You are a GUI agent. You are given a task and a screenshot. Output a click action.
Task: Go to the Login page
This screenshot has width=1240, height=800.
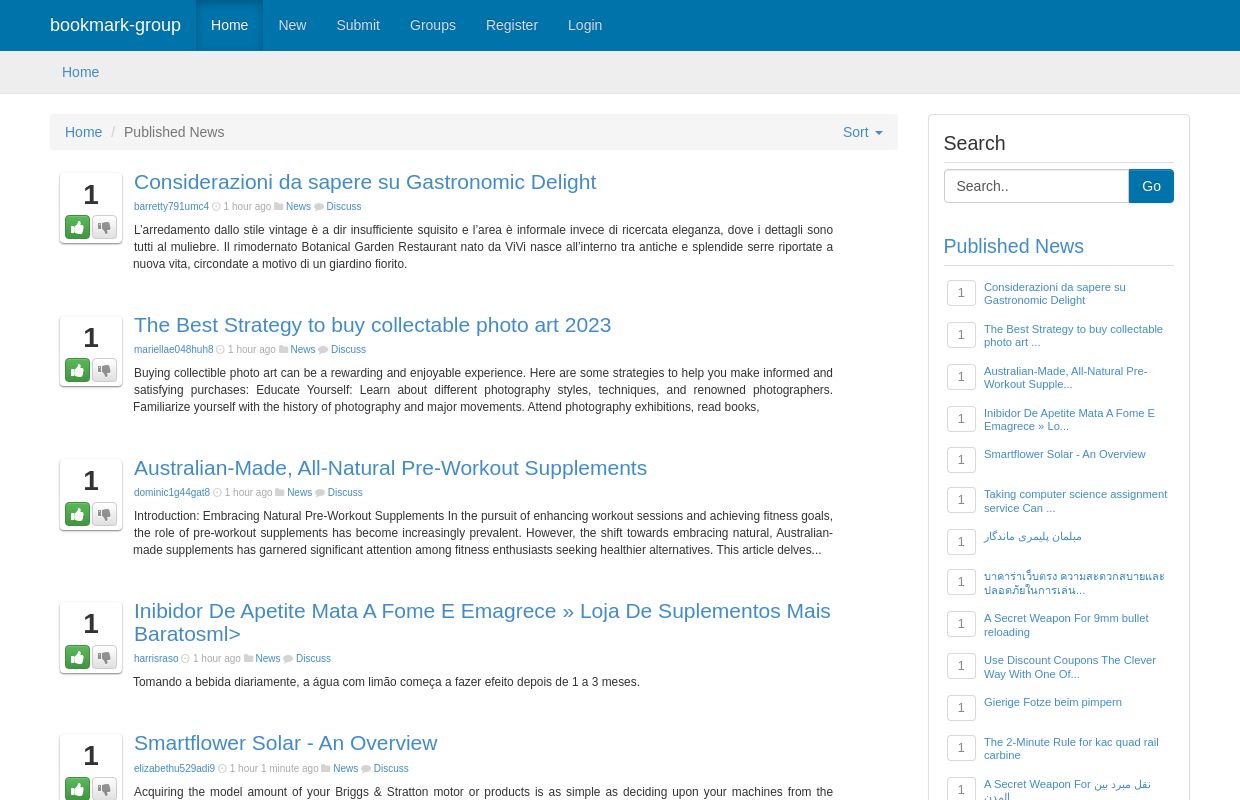585,25
